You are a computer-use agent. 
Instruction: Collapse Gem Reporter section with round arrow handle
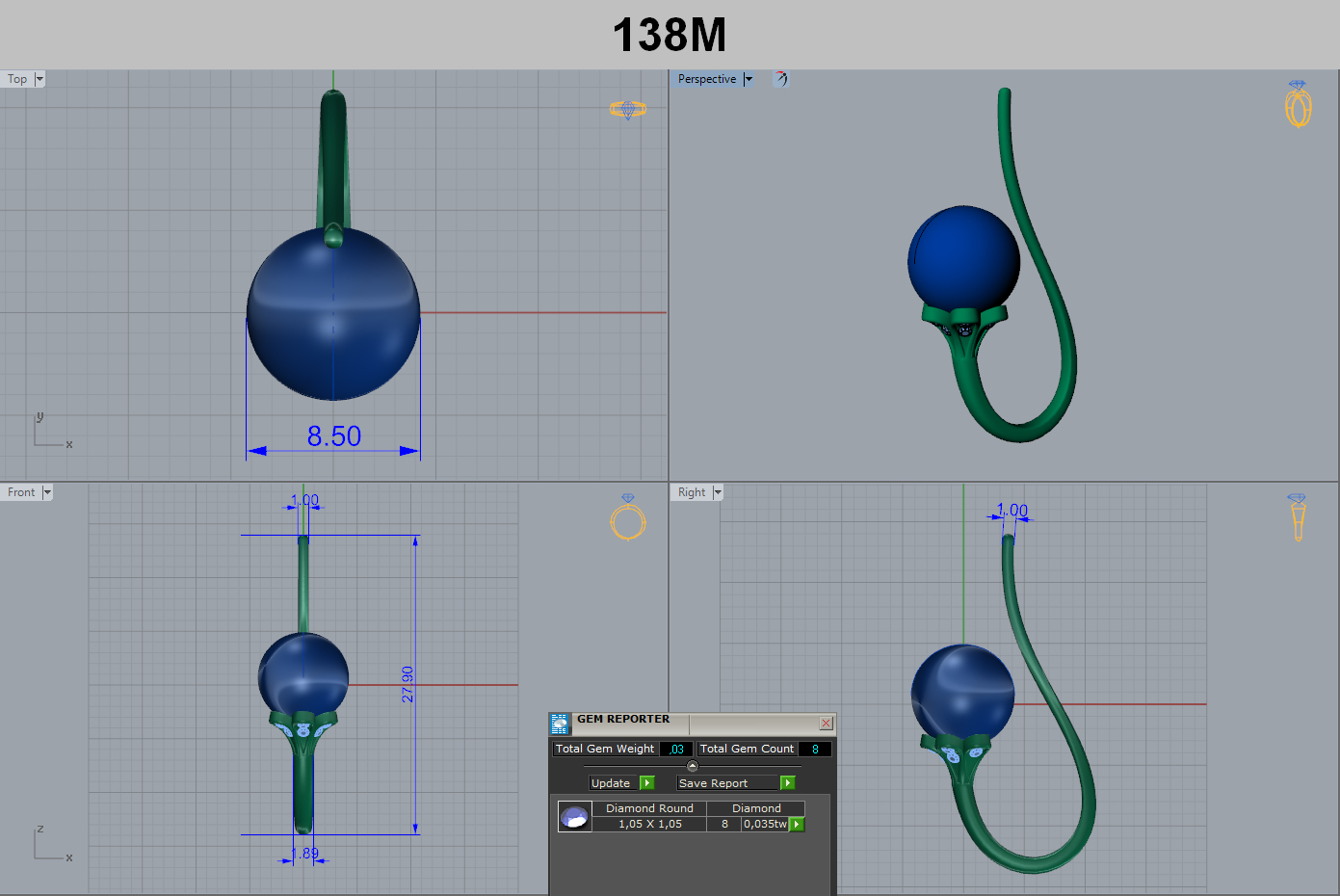coord(692,766)
